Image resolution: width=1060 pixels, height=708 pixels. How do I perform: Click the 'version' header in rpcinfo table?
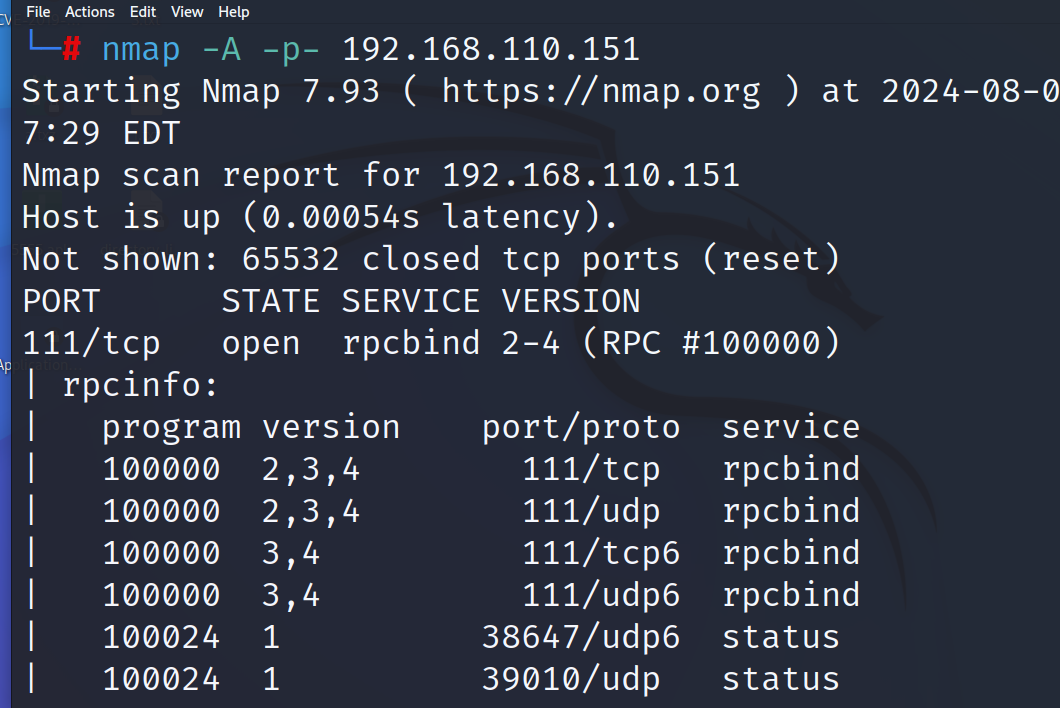[x=331, y=427]
